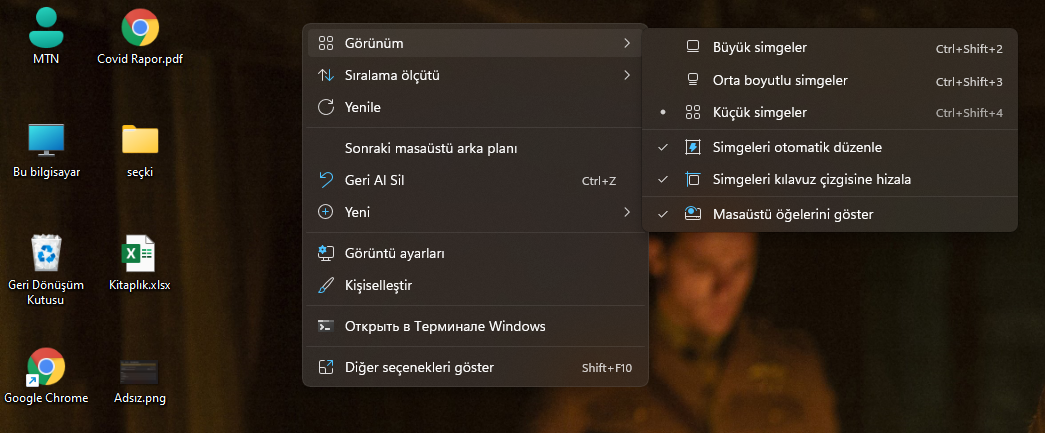1045x433 pixels.
Task: Click the Ctrl+Z shortcut text
Action: [598, 181]
